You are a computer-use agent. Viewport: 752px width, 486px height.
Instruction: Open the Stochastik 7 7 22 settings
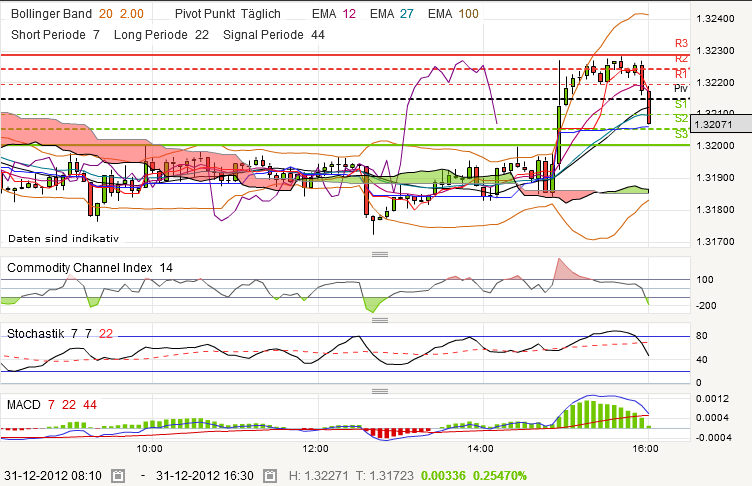[x=60, y=332]
